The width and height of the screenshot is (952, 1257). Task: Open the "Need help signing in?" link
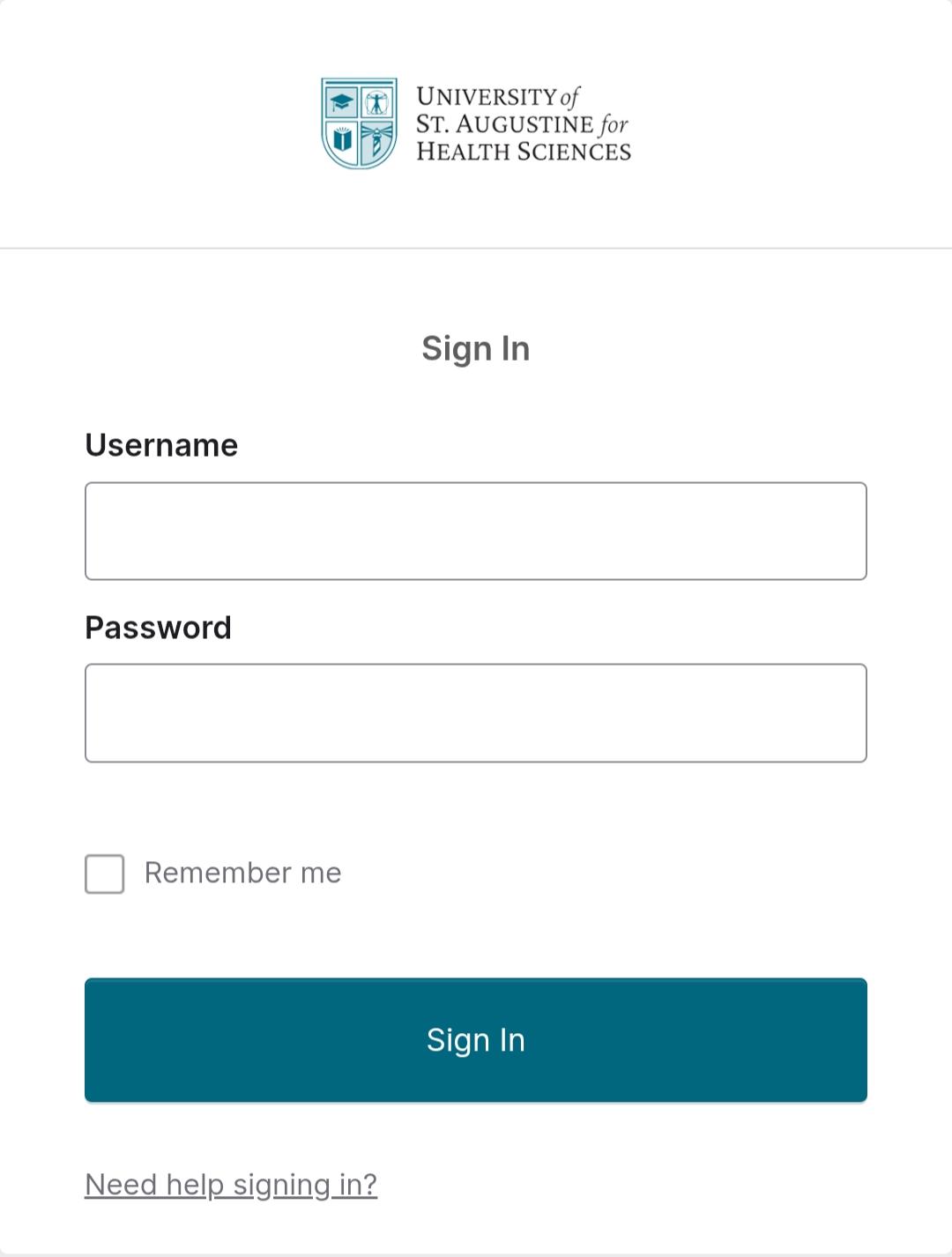tap(231, 1185)
